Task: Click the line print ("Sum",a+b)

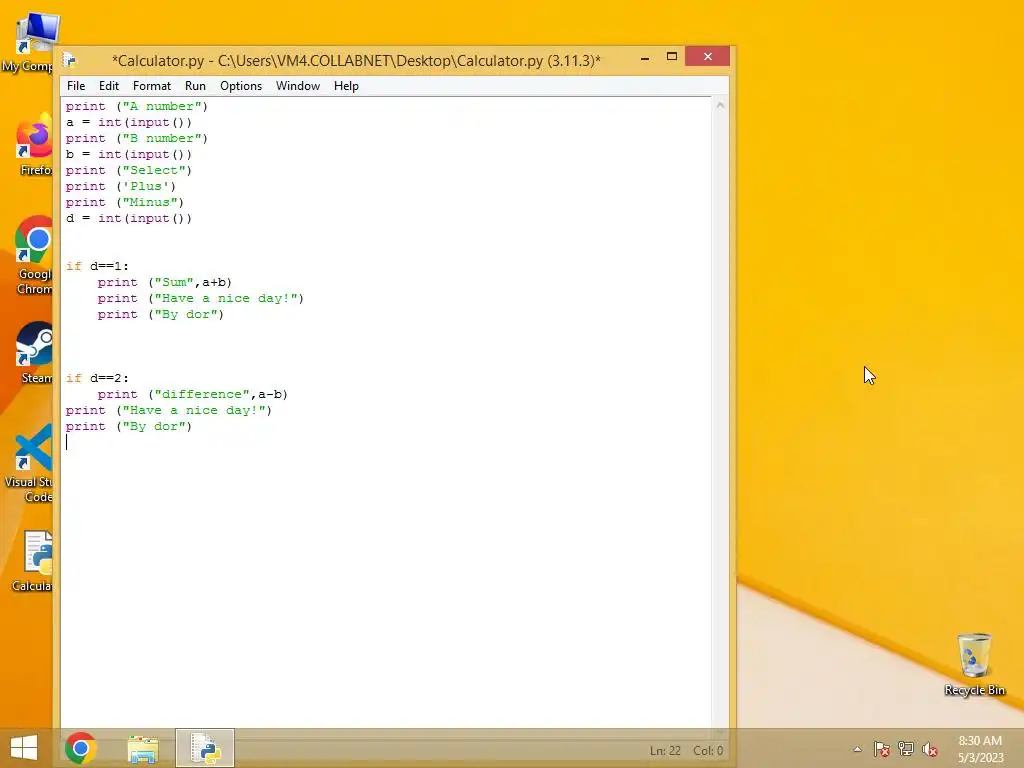Action: click(165, 282)
